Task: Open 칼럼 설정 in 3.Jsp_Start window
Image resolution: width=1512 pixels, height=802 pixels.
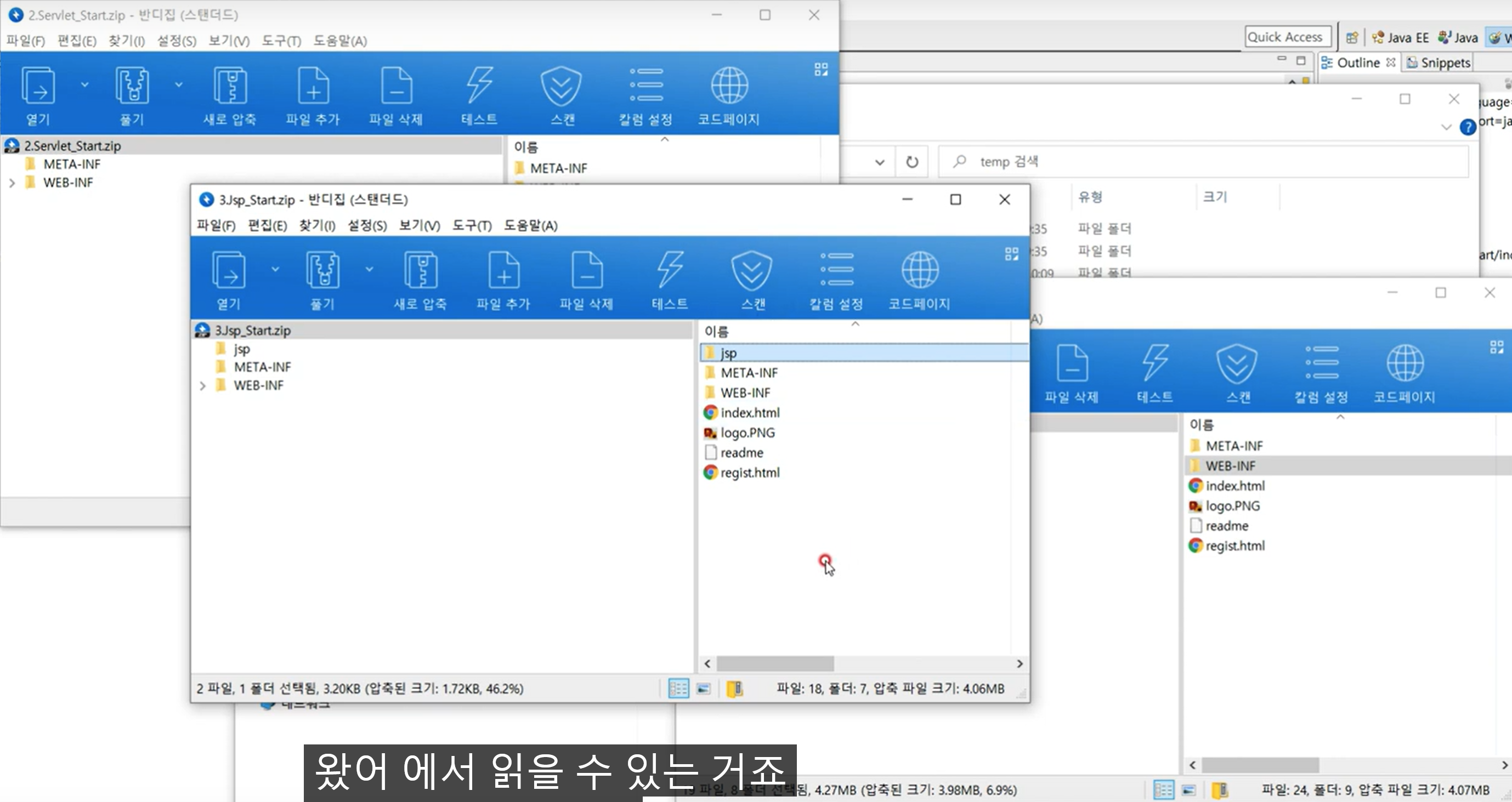Action: coord(836,271)
